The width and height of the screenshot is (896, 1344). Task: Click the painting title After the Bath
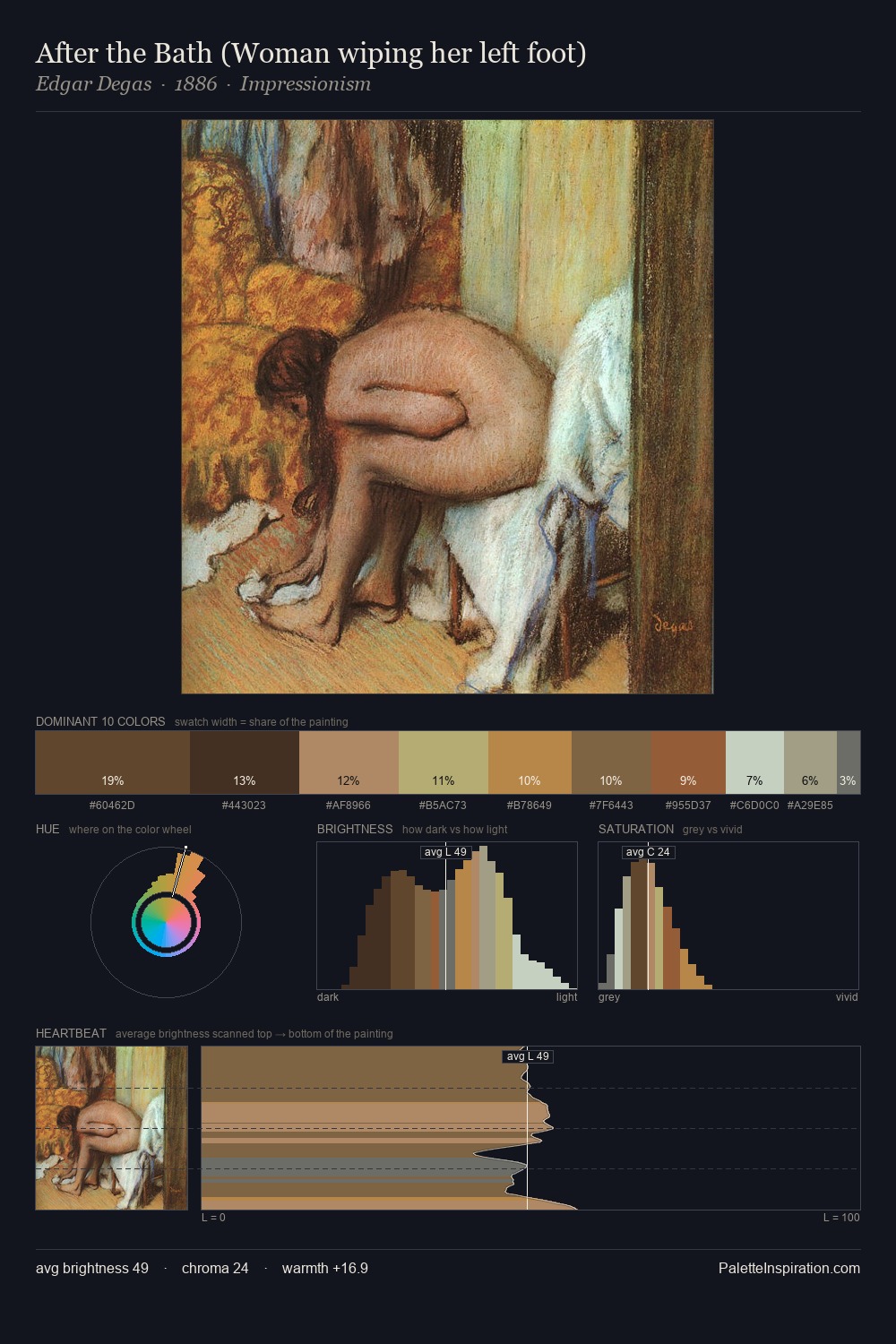pyautogui.click(x=311, y=54)
